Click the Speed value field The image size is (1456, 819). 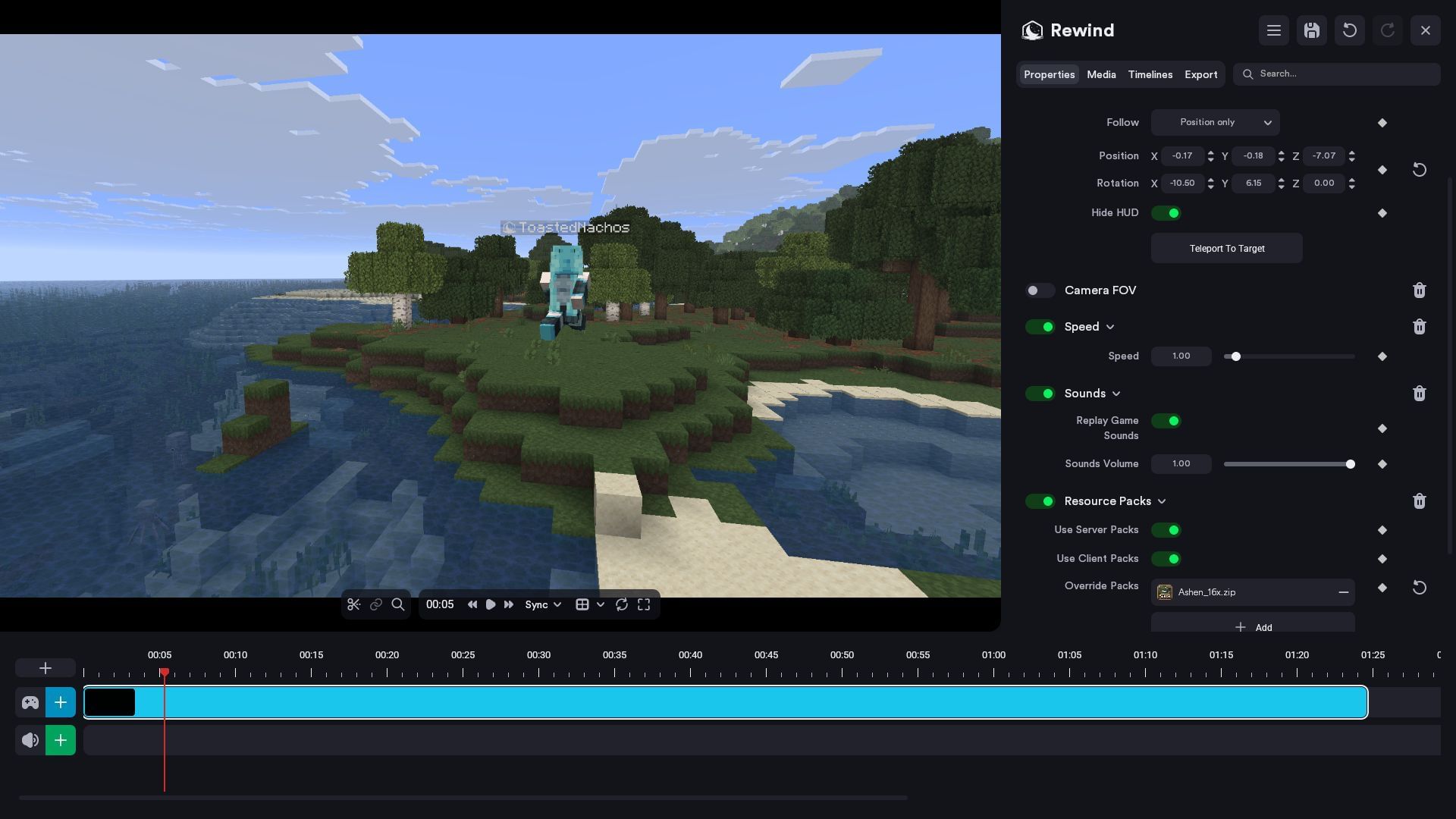coord(1181,356)
